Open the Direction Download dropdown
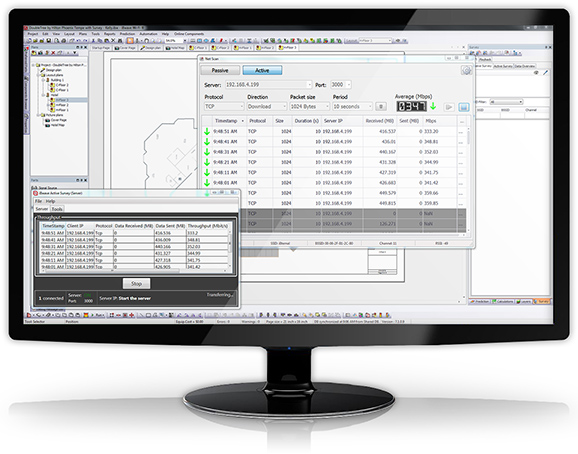Viewport: 578px width, 454px height. coord(267,106)
